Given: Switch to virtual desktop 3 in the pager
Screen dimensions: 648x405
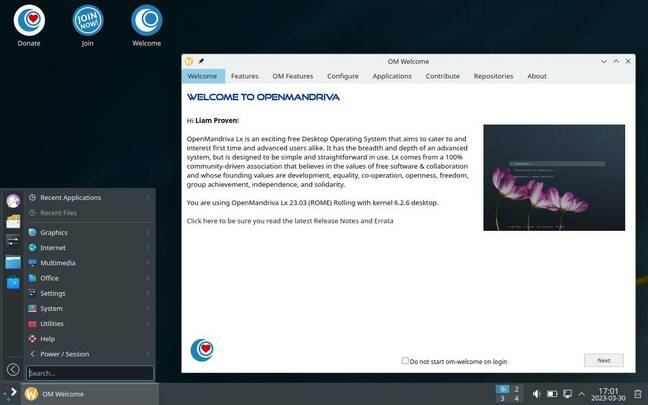Looking at the screenshot, I should point(503,398).
